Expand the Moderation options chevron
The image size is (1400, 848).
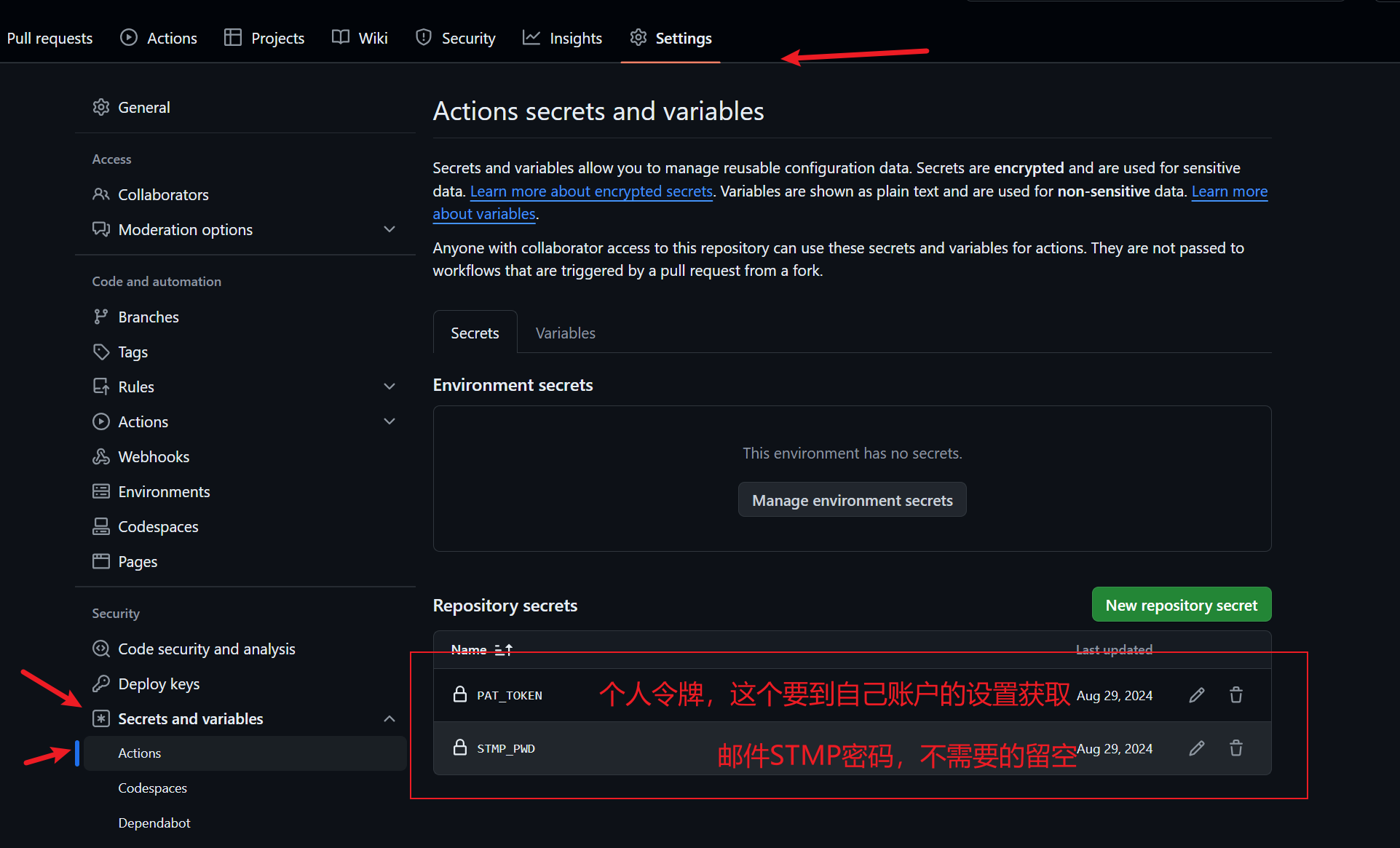tap(389, 229)
